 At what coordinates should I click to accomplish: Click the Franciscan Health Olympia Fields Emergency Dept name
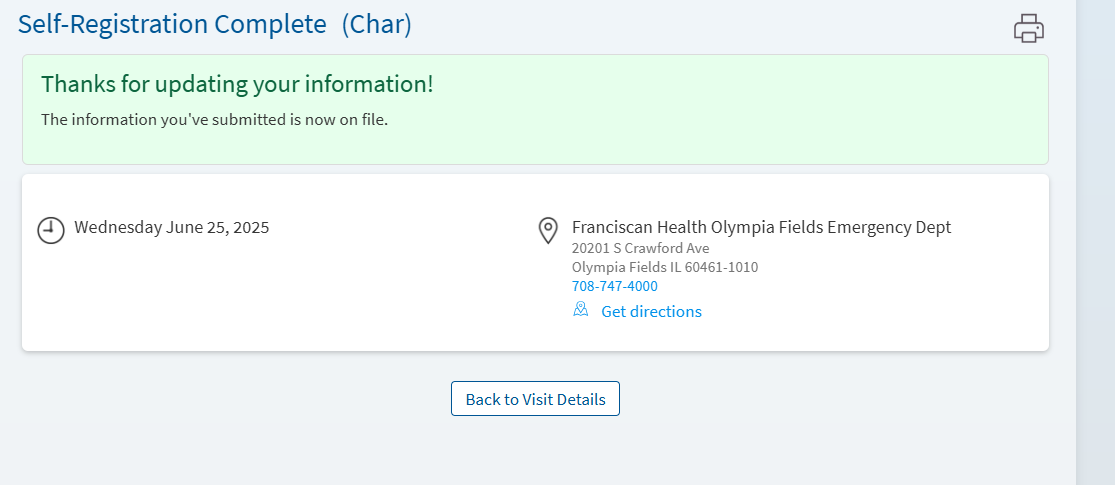(762, 228)
